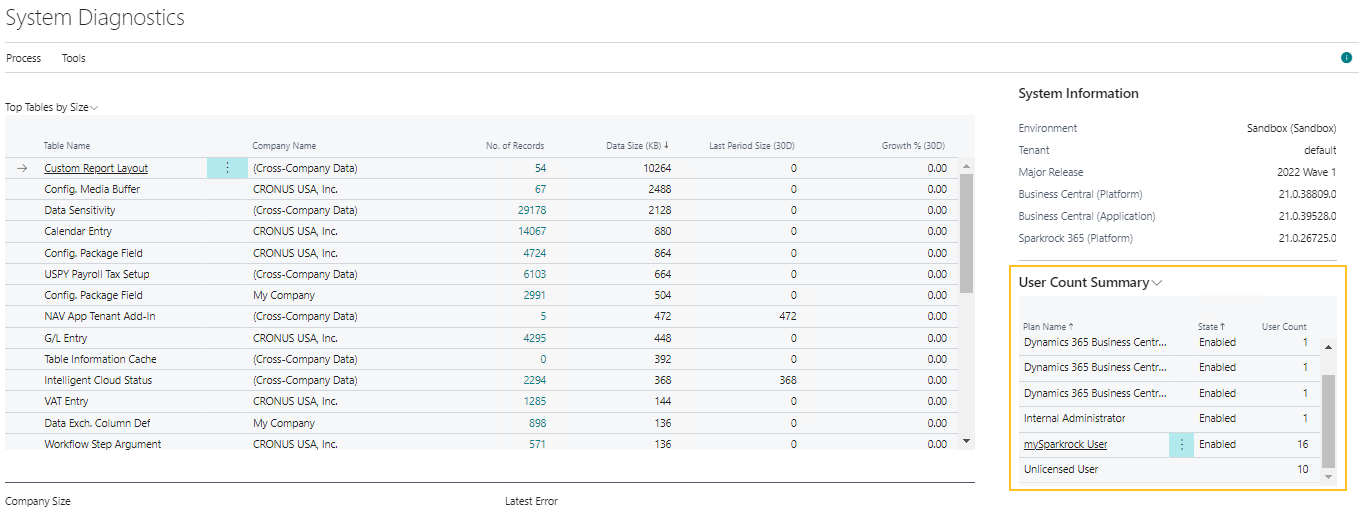Open the mySparkrock User row options menu
Screen dimensions: 1365x515
1181,444
